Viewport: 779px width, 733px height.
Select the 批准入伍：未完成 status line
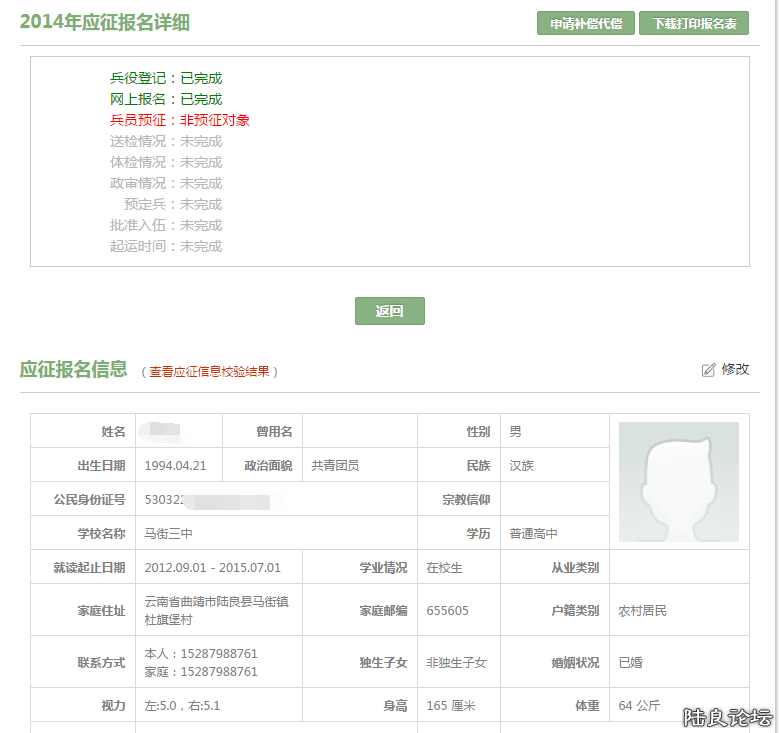[x=166, y=226]
